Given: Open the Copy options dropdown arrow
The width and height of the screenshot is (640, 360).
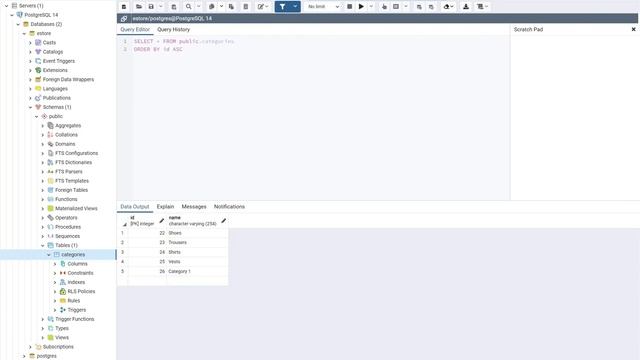Looking at the screenshot, I should click(x=221, y=7).
